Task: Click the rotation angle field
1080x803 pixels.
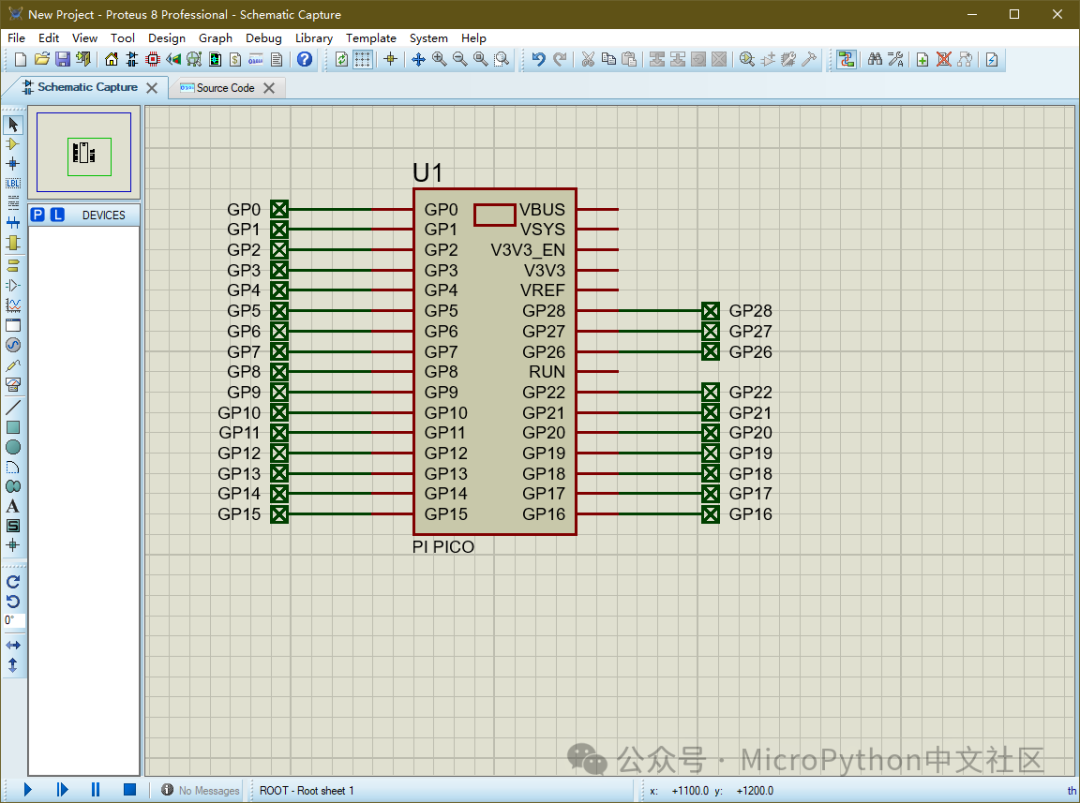Action: (14, 620)
